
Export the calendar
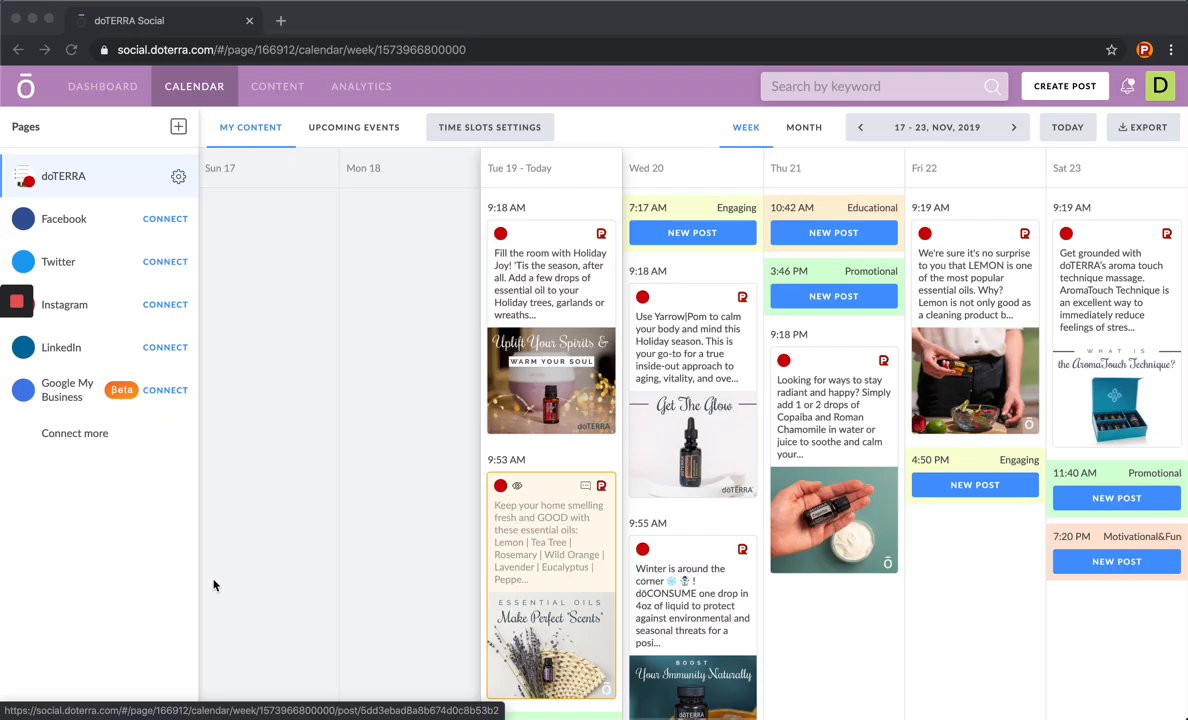point(1143,127)
